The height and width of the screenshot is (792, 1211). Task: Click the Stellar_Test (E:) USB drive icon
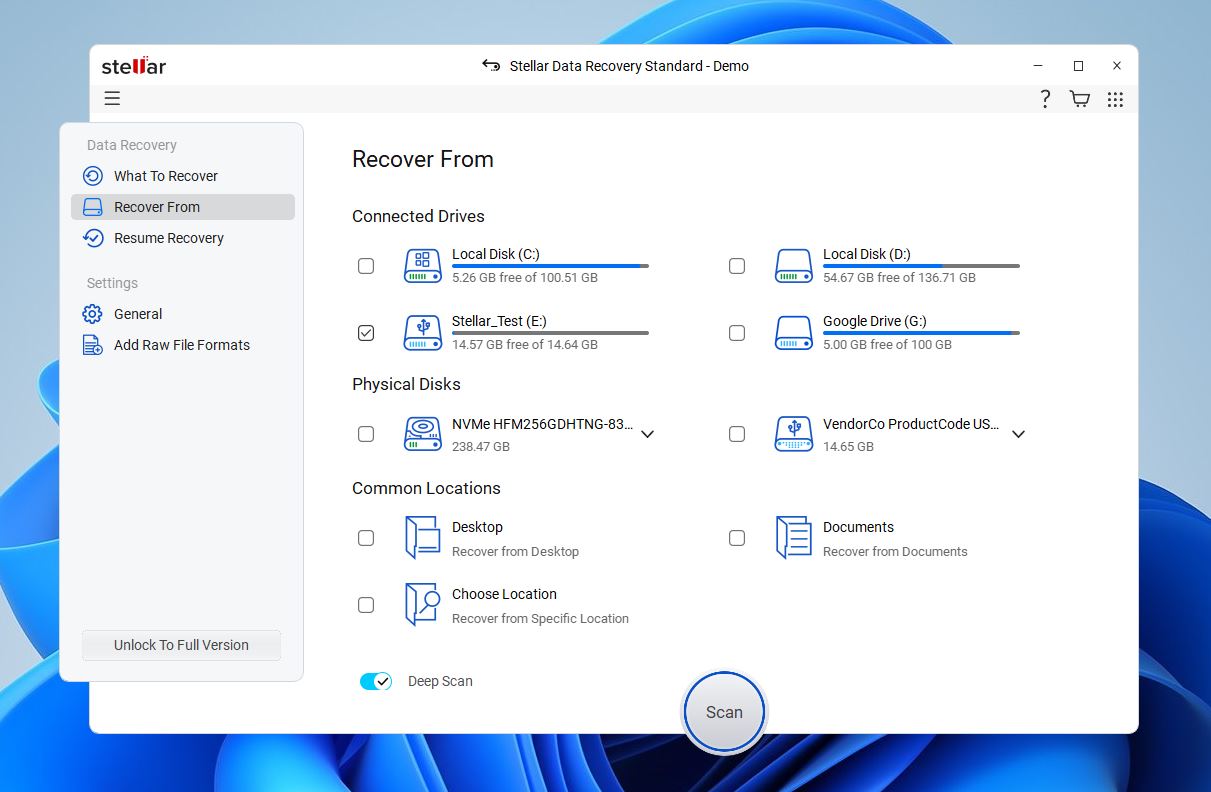point(422,333)
